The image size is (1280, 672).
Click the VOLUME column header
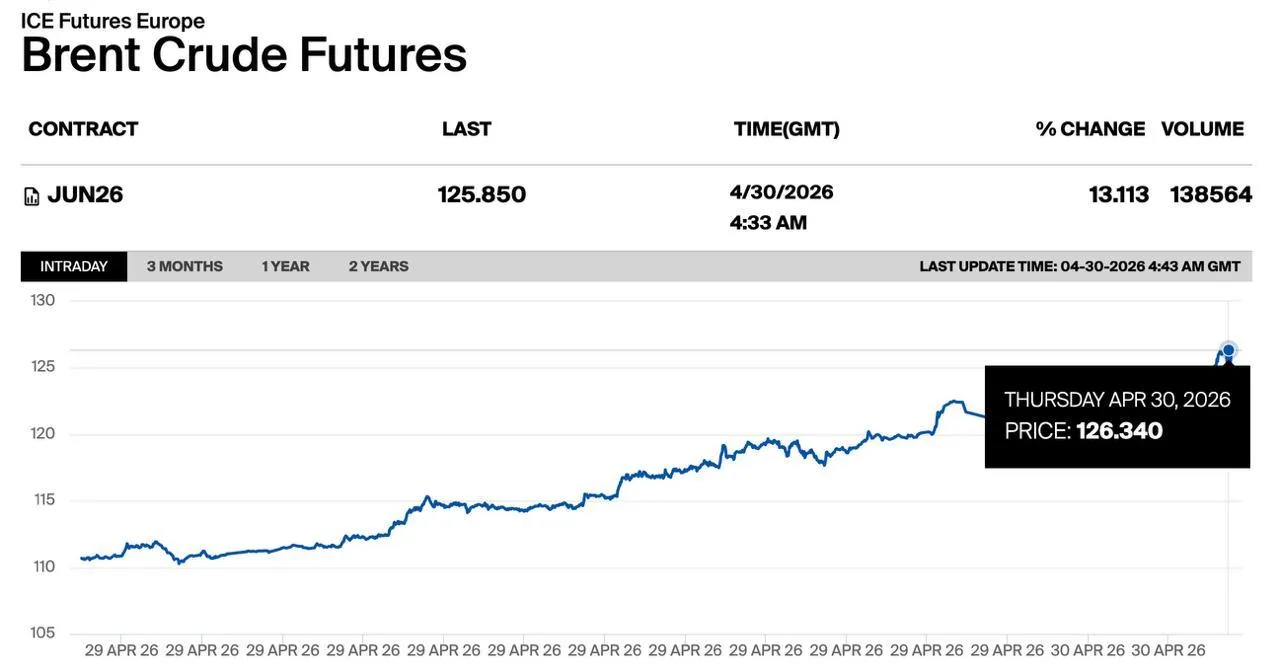1202,129
